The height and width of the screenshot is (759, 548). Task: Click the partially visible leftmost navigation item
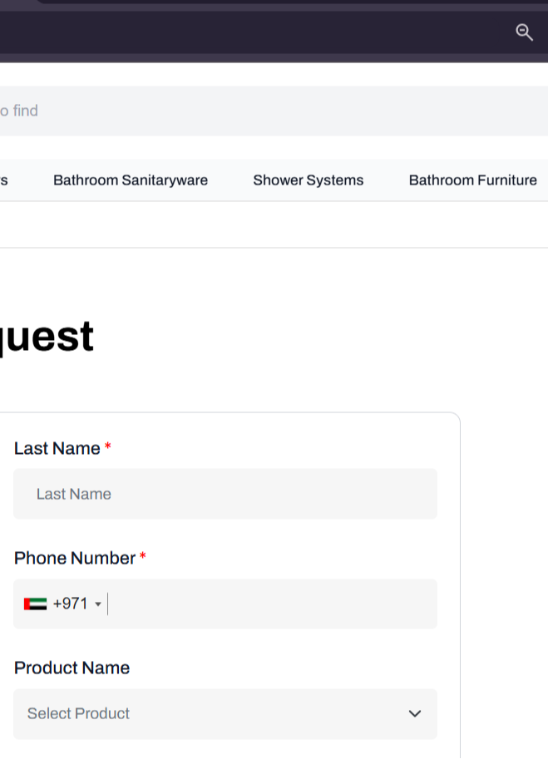point(4,180)
